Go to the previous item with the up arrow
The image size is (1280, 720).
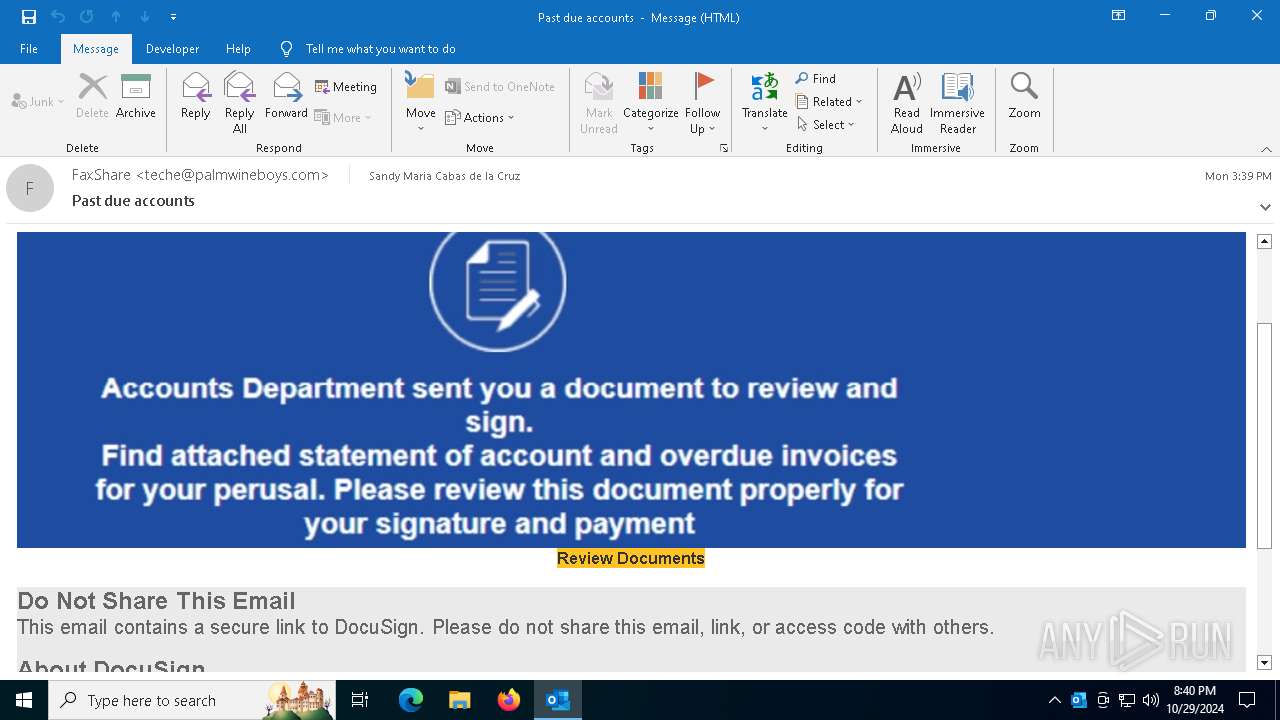tap(116, 17)
